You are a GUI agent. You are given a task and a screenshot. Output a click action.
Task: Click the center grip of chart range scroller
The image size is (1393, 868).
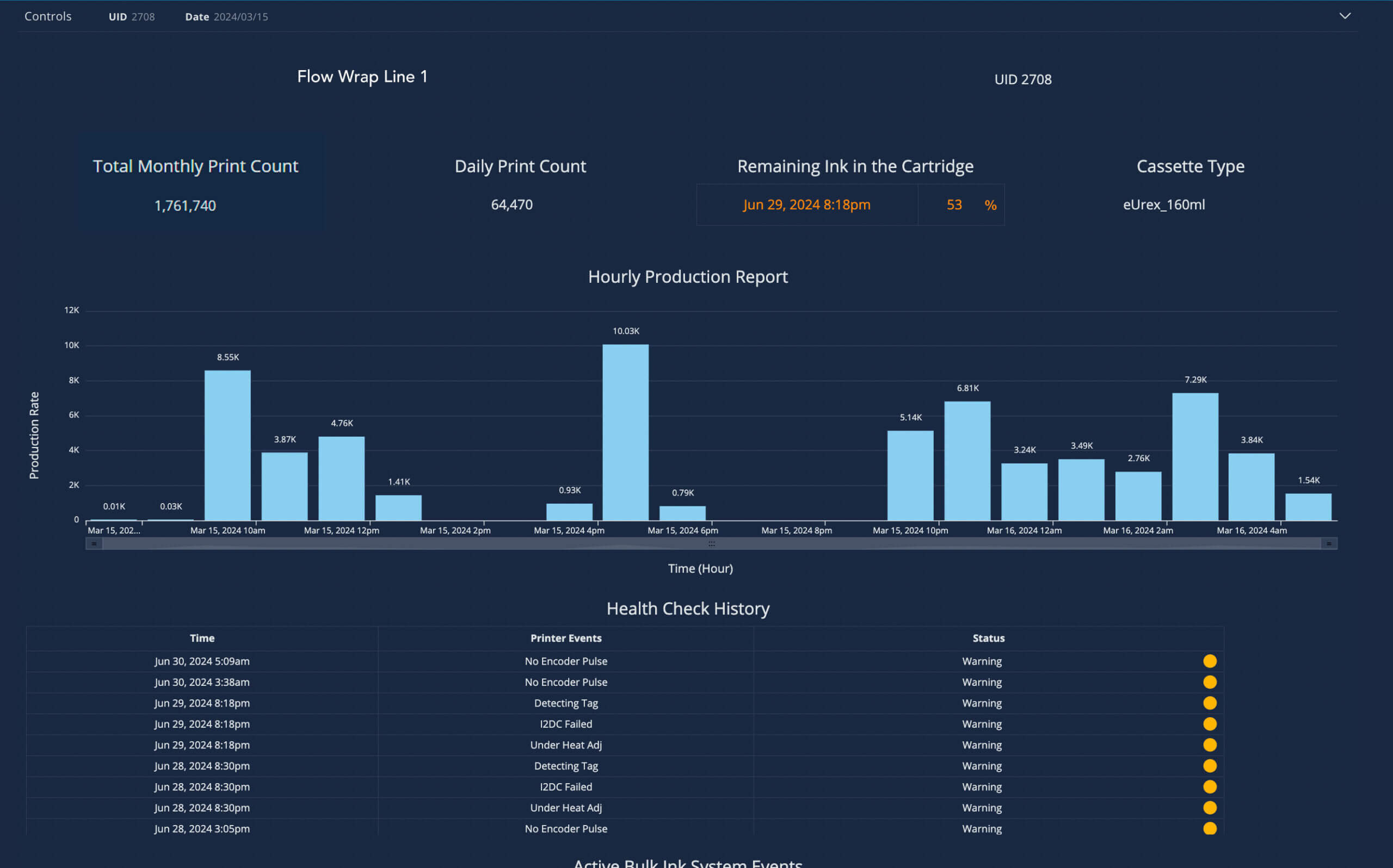(711, 544)
